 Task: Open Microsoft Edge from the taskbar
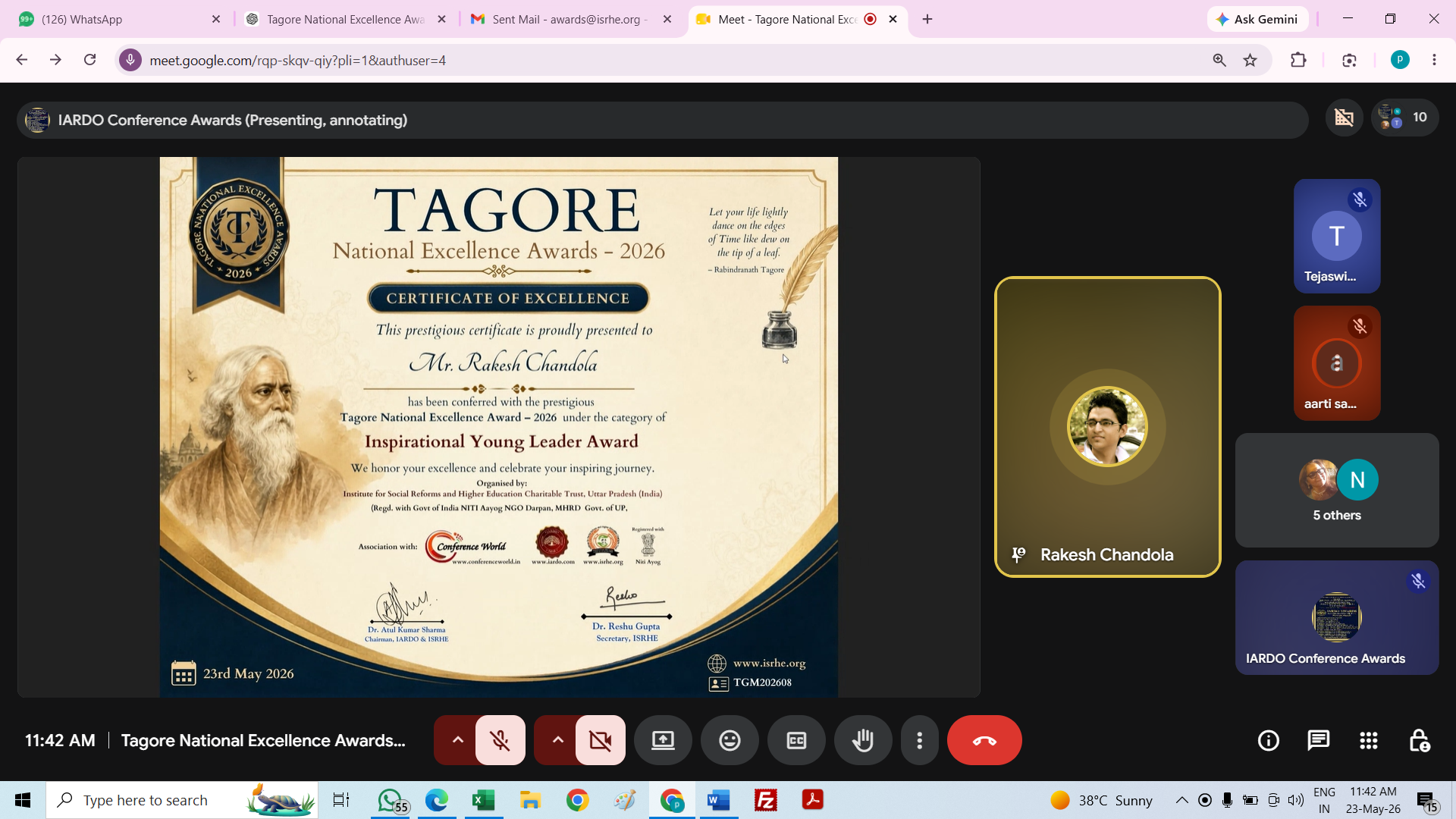coord(437,800)
